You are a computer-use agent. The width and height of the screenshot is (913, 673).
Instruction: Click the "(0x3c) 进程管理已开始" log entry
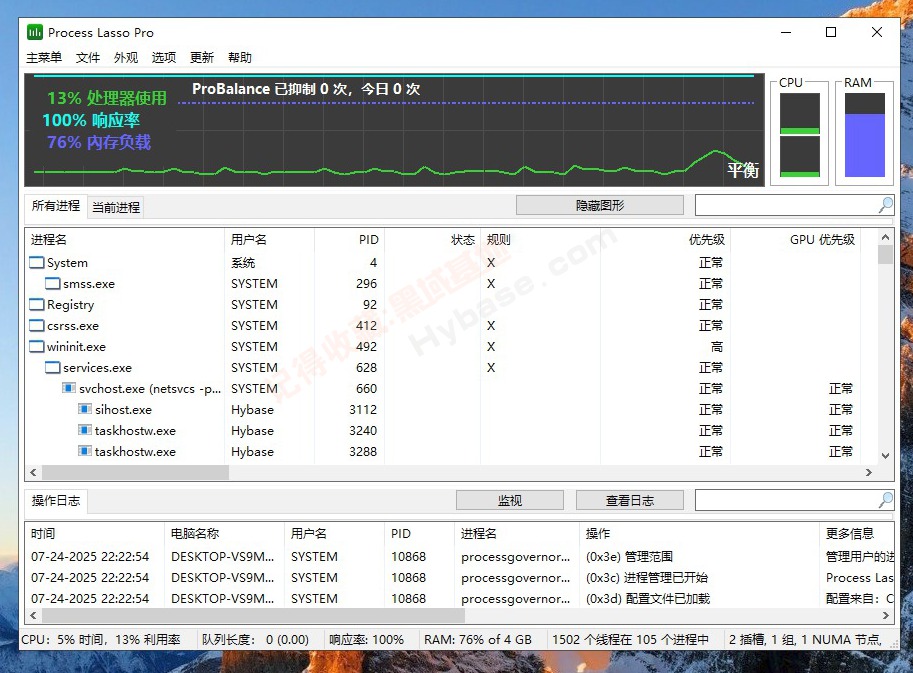coord(646,578)
